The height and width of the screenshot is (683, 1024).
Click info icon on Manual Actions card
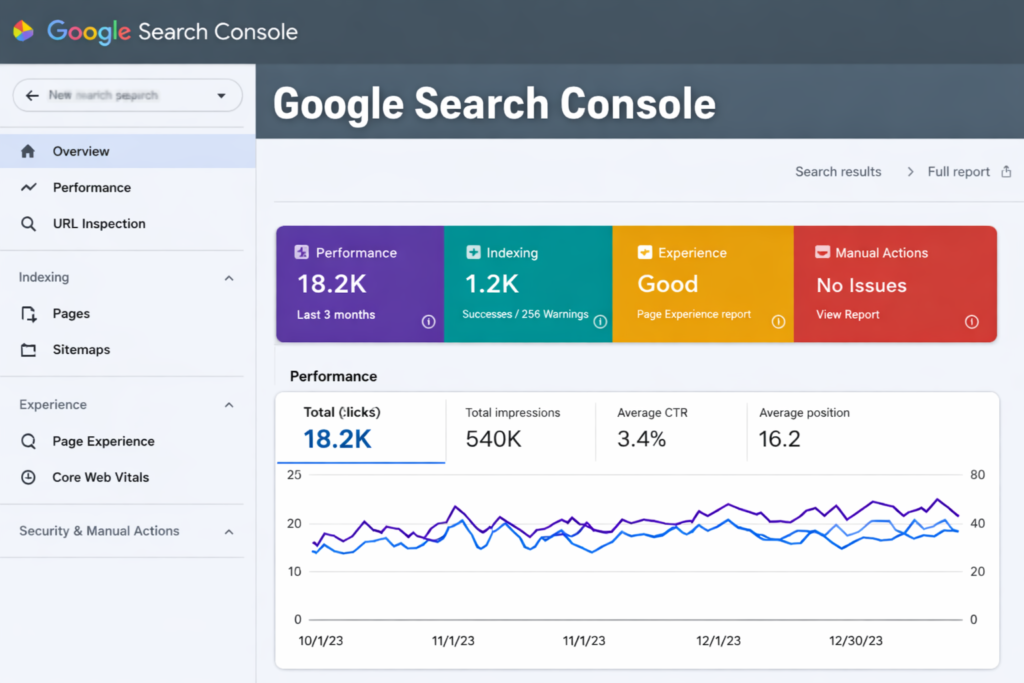pyautogui.click(x=972, y=321)
